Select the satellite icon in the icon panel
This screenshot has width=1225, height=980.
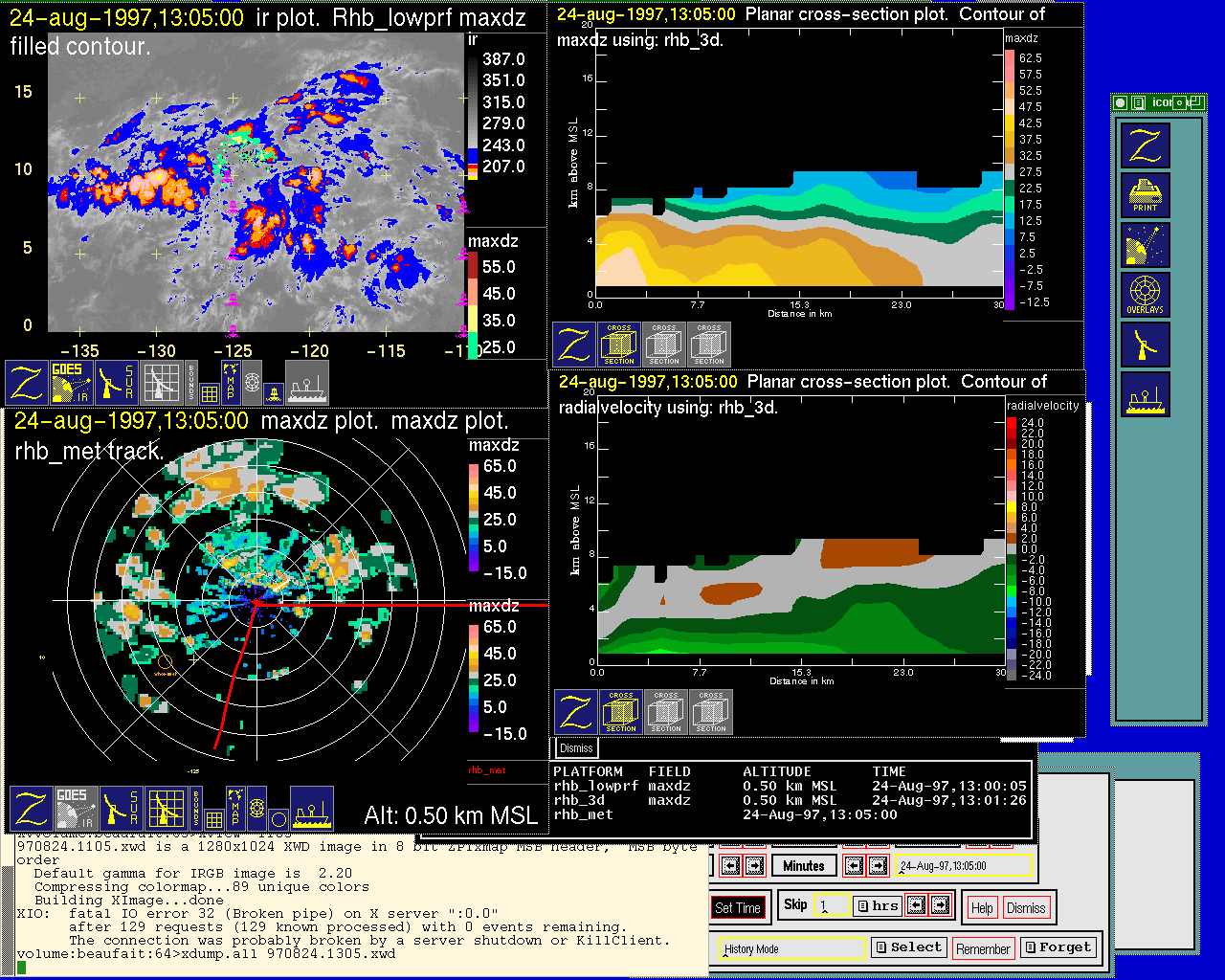click(x=1145, y=245)
